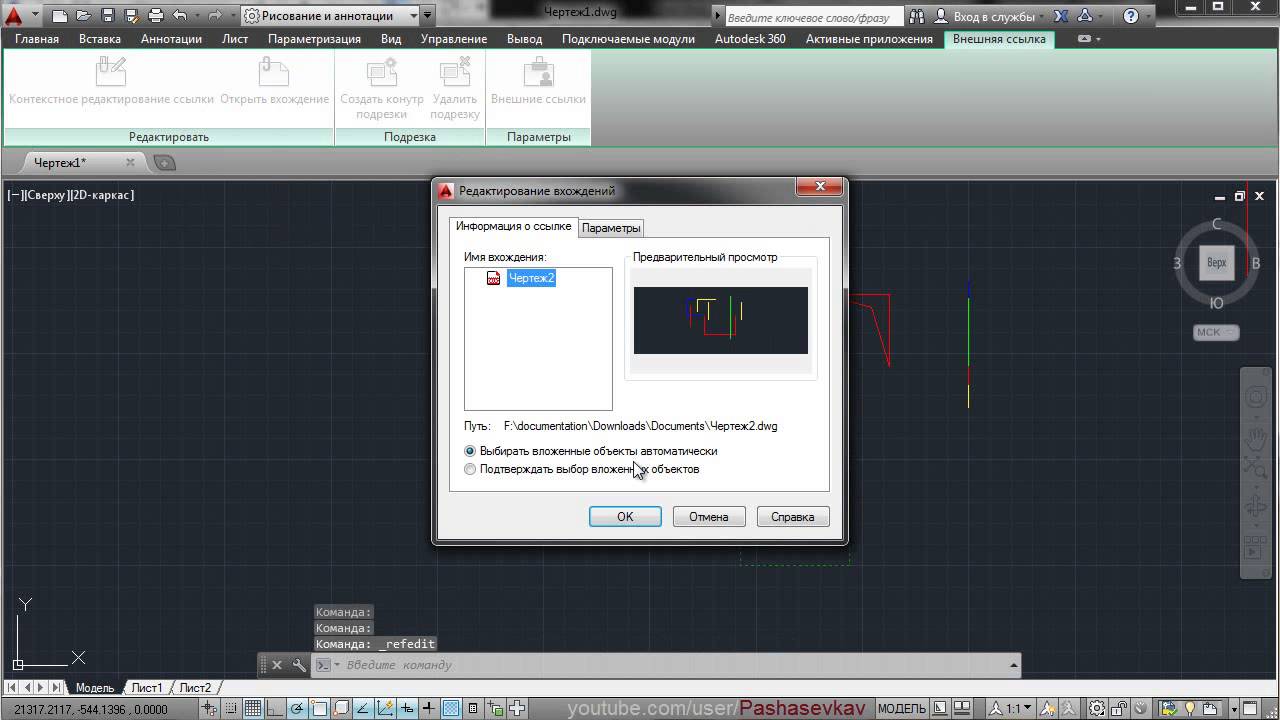Click the Открыть вхождение ribbon icon
The height and width of the screenshot is (720, 1280).
click(x=273, y=72)
